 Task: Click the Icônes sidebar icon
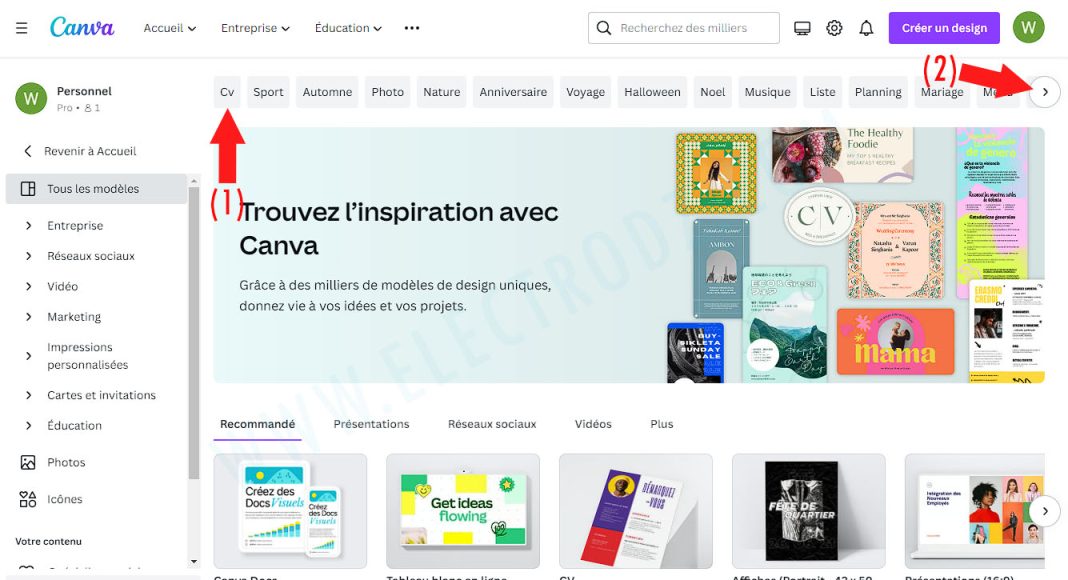coord(28,499)
